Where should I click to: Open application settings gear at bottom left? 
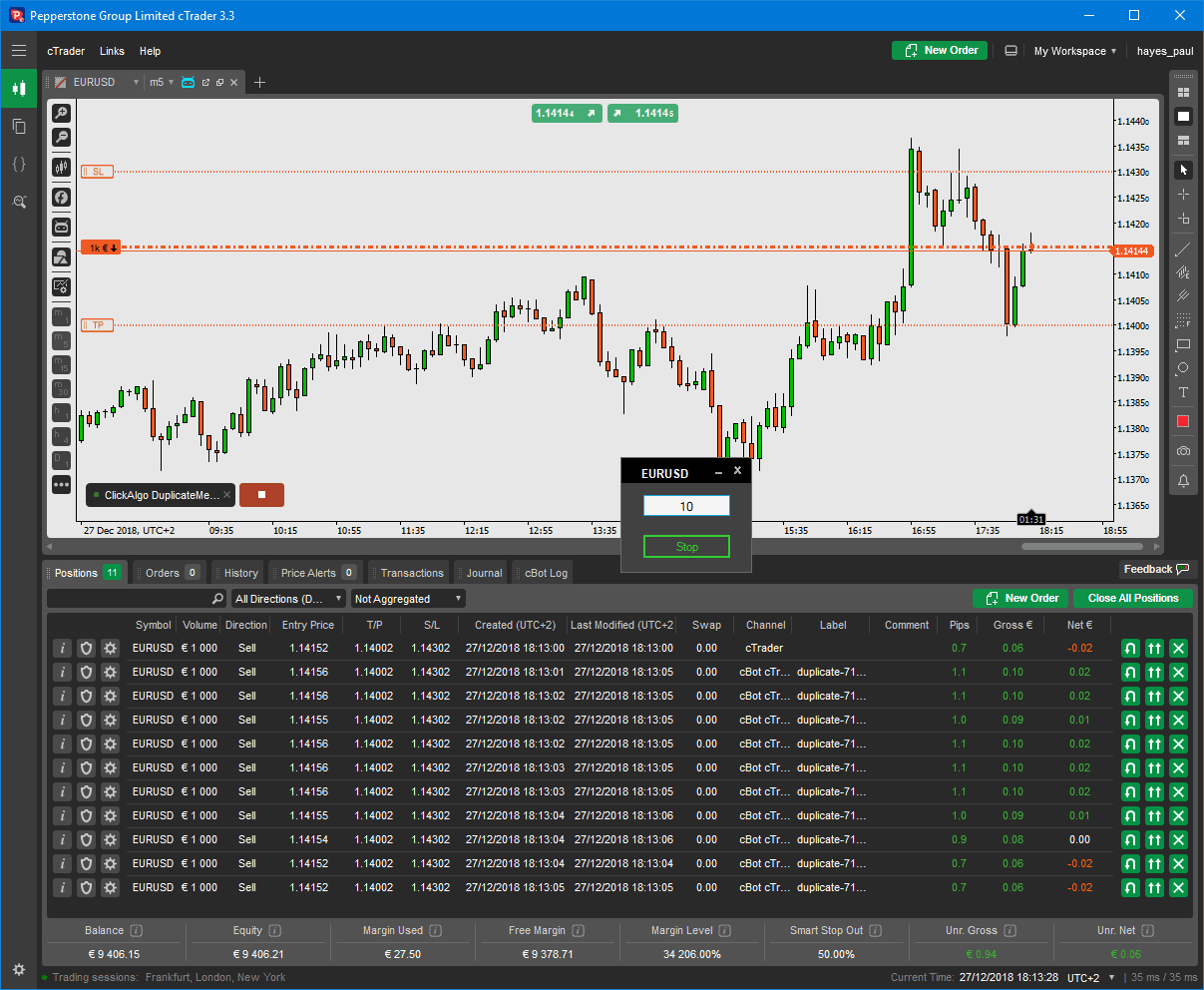click(x=19, y=969)
